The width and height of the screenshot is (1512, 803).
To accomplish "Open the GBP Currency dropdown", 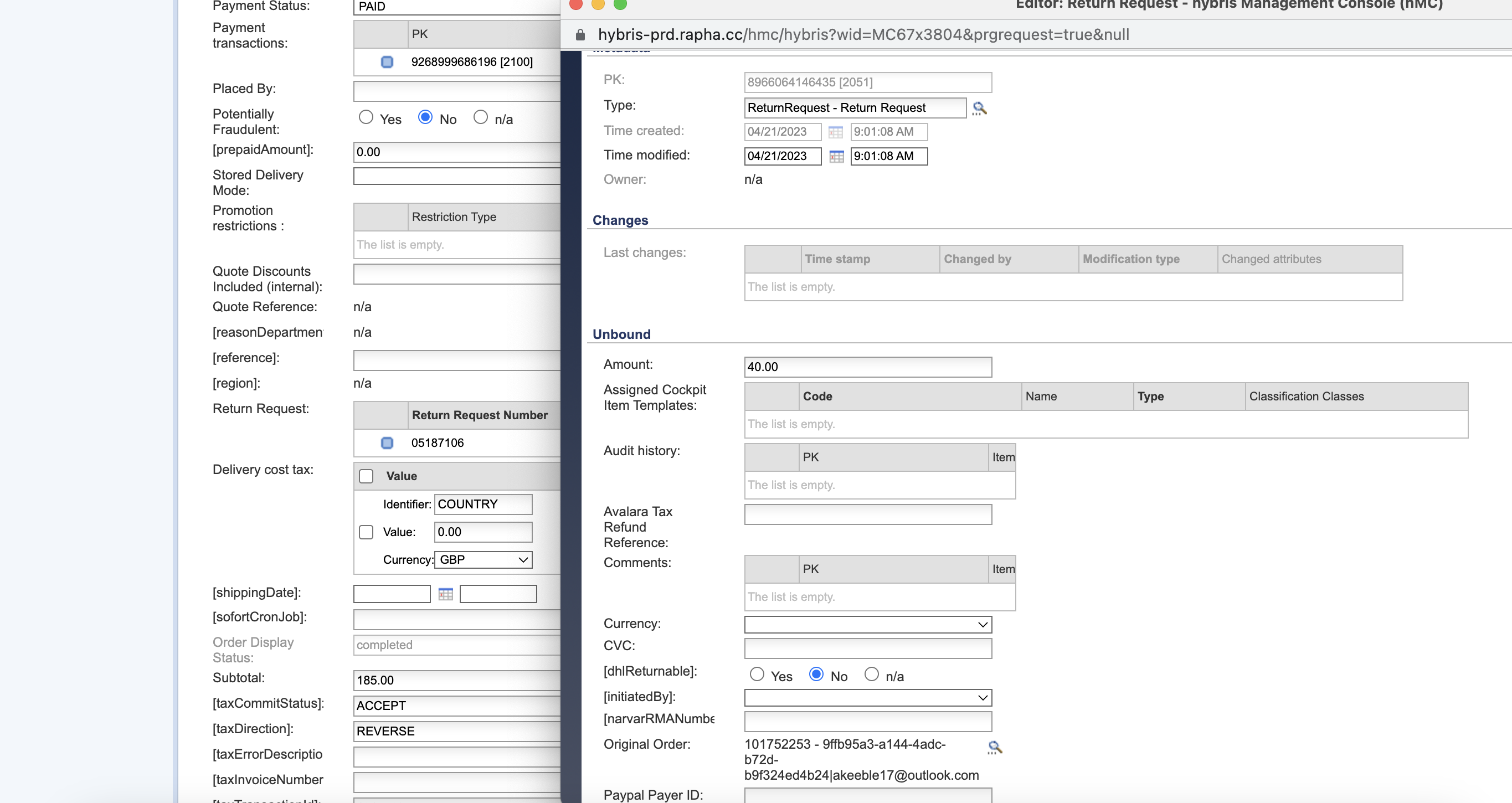I will tap(483, 559).
